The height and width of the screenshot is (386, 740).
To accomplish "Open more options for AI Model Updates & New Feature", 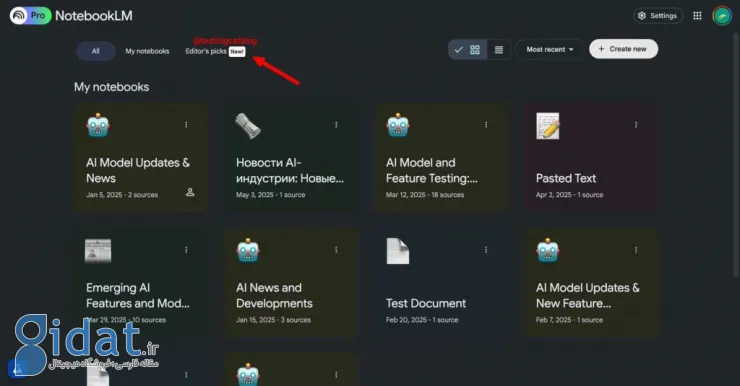I will [636, 250].
